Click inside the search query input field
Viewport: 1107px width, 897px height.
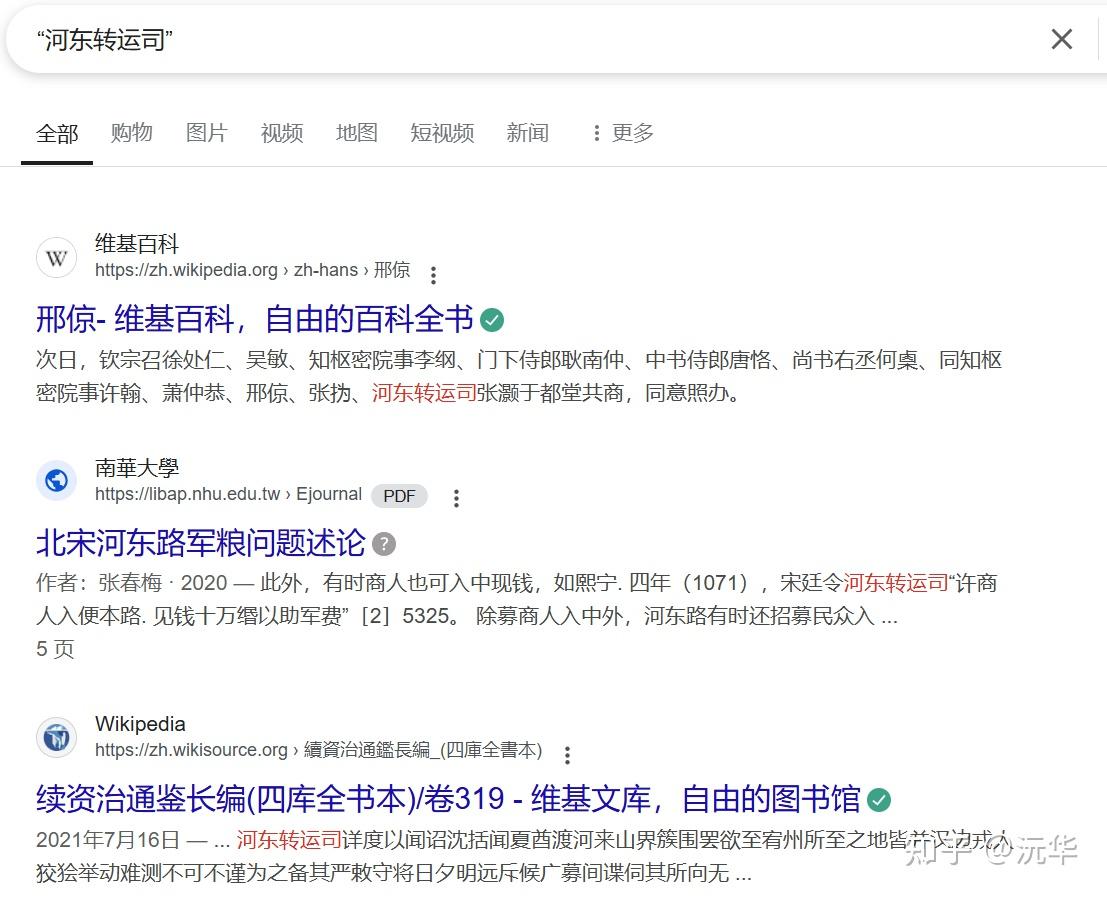click(x=400, y=39)
